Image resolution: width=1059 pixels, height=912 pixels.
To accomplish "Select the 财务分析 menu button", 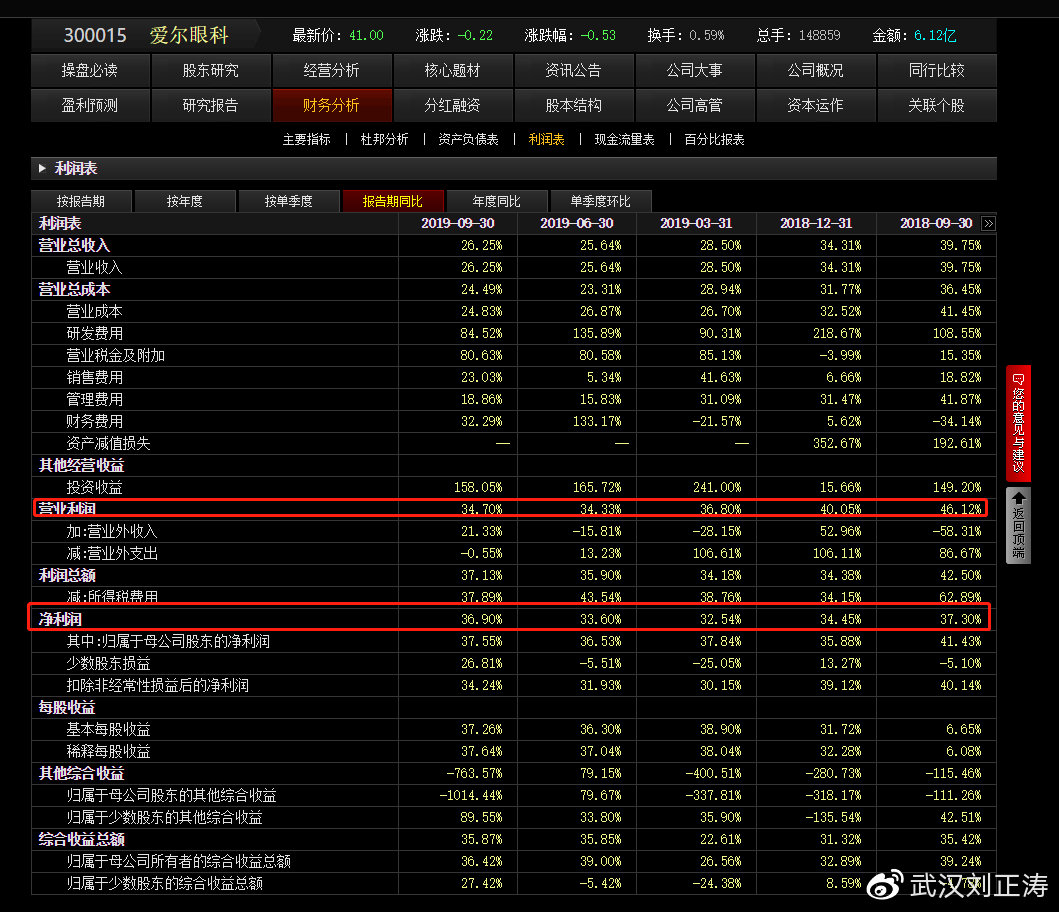I will (331, 105).
